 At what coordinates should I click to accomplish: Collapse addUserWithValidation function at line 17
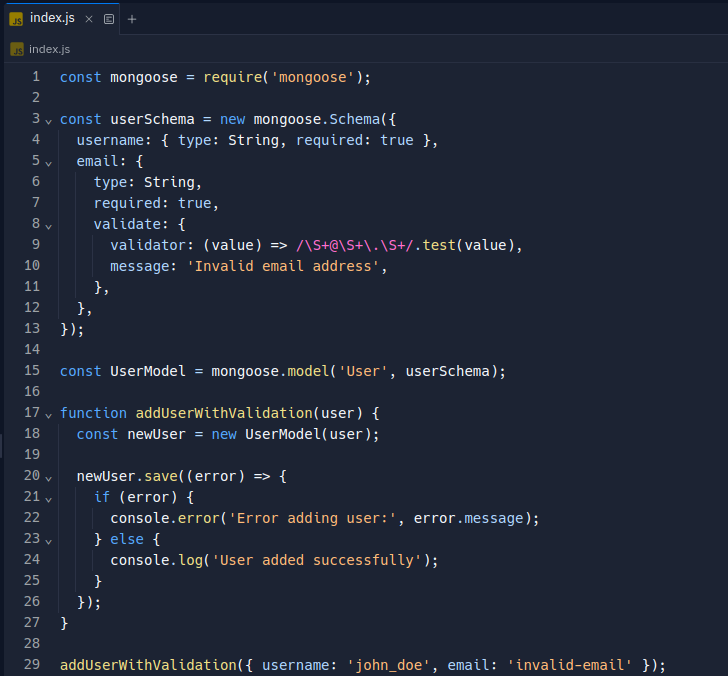[48, 416]
